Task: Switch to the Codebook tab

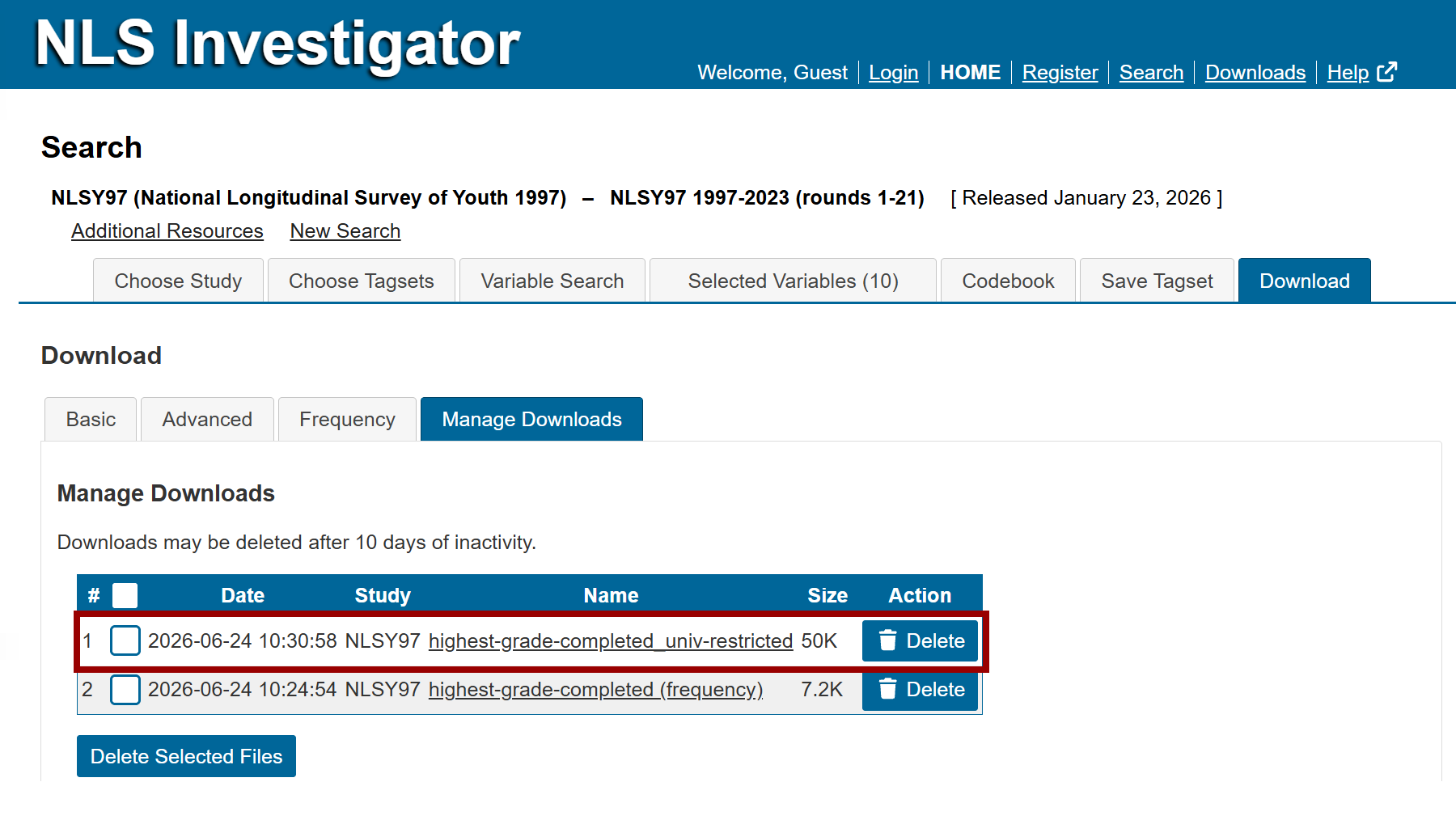Action: (x=1008, y=281)
